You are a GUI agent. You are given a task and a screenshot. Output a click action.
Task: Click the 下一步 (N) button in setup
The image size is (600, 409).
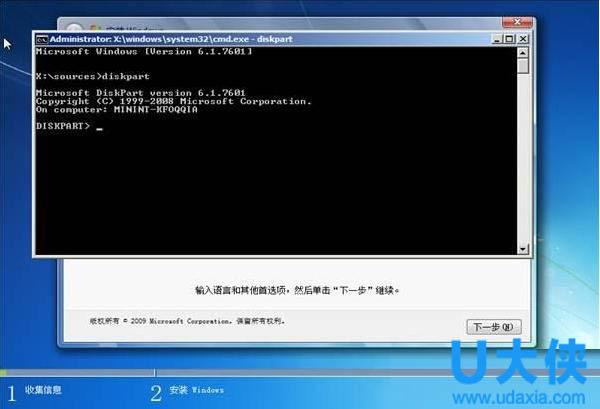pos(494,327)
